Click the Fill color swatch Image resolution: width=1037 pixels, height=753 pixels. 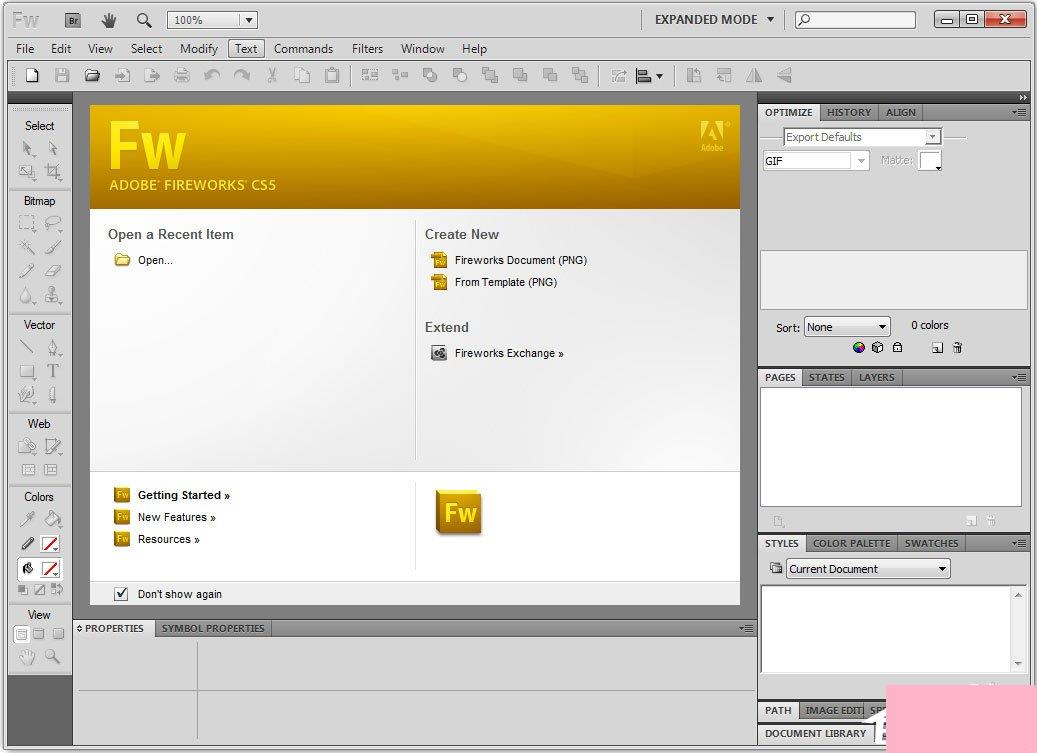pos(50,569)
